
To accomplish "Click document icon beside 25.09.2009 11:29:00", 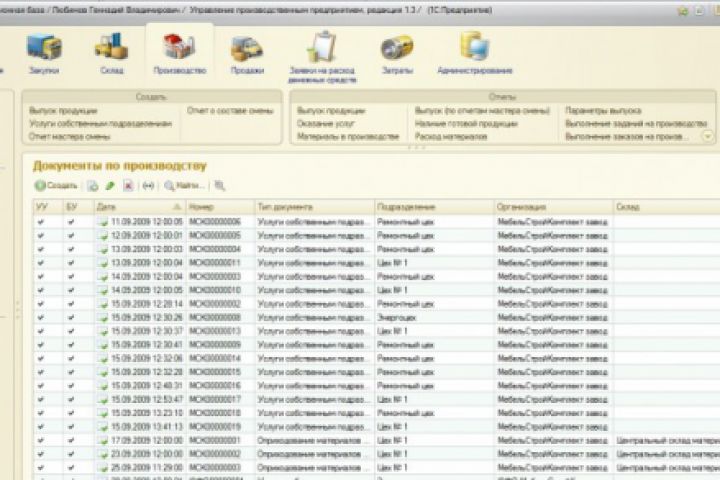I will pyautogui.click(x=102, y=468).
